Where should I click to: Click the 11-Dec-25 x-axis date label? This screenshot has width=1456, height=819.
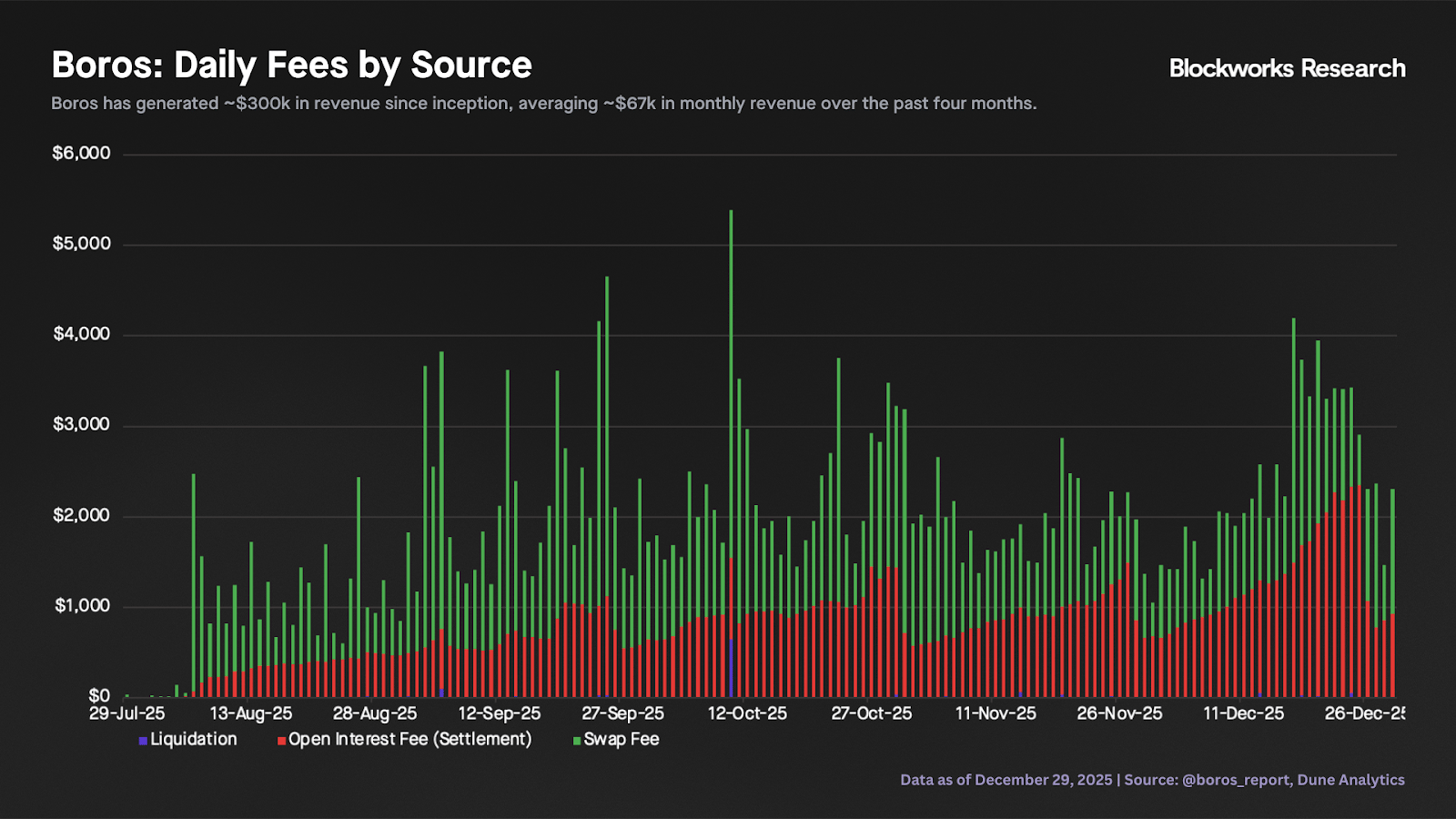click(x=1243, y=713)
